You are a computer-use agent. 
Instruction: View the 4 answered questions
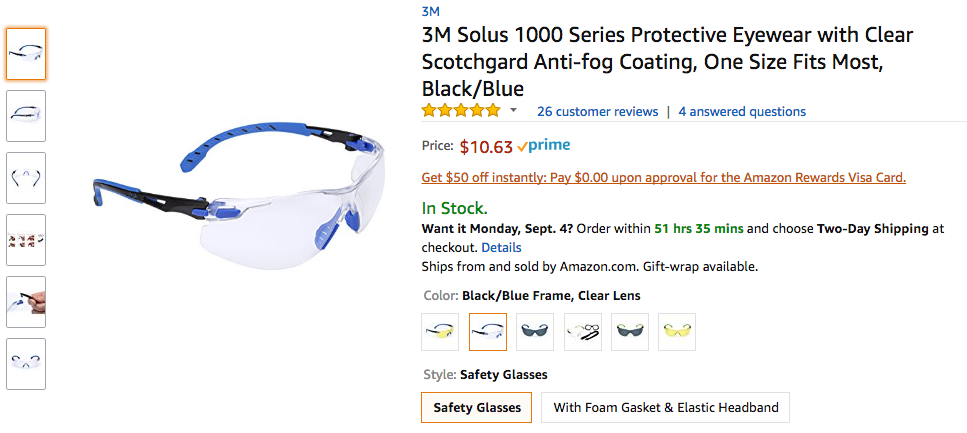[741, 111]
